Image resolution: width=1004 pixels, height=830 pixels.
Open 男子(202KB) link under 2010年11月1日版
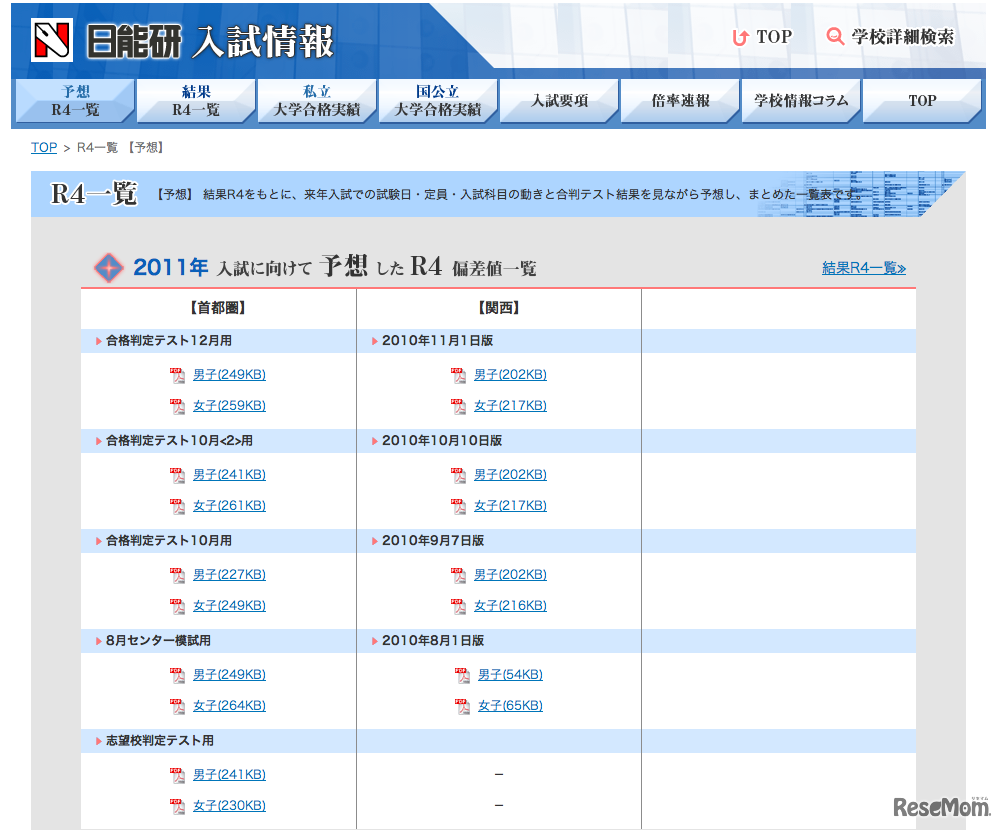click(x=510, y=375)
